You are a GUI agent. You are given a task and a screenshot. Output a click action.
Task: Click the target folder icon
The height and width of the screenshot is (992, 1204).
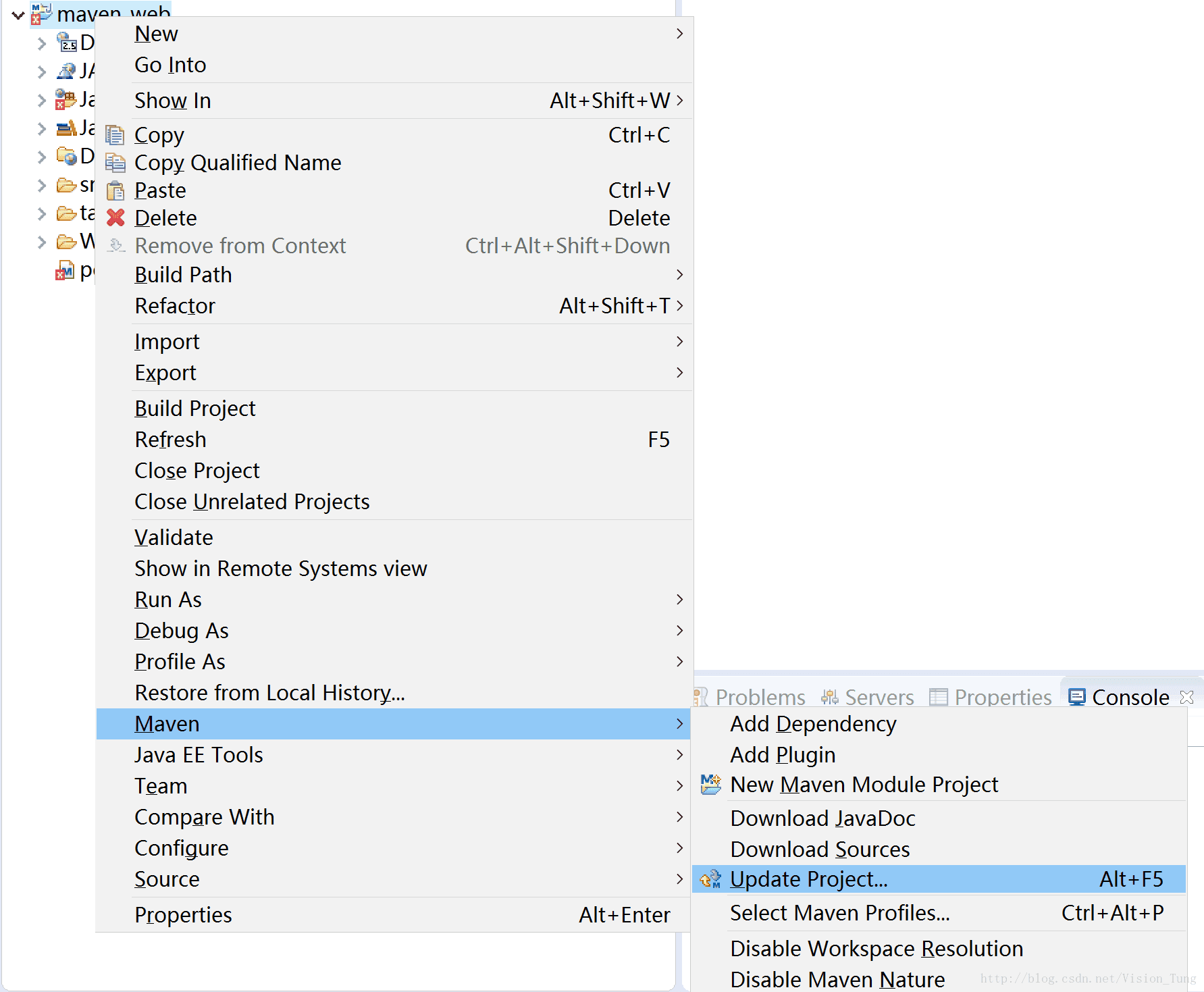[x=66, y=213]
